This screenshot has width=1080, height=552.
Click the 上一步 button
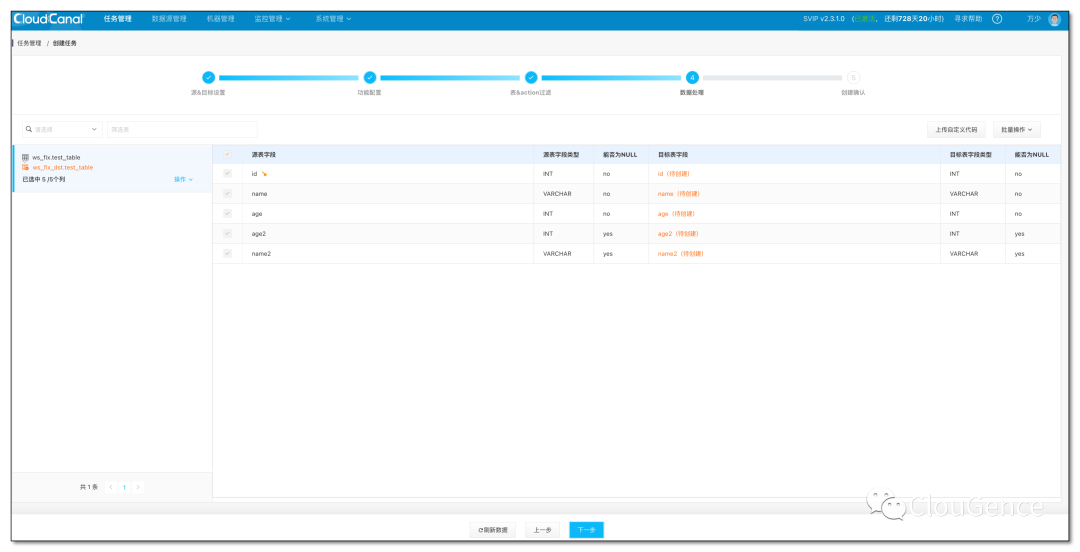pos(542,530)
